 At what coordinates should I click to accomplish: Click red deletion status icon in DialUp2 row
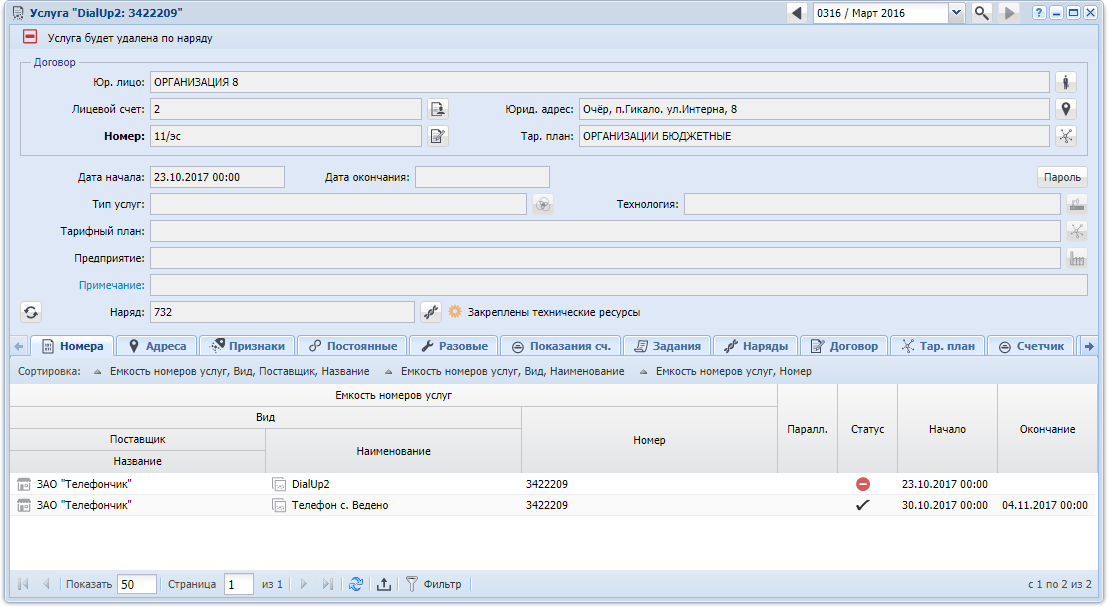click(x=863, y=484)
